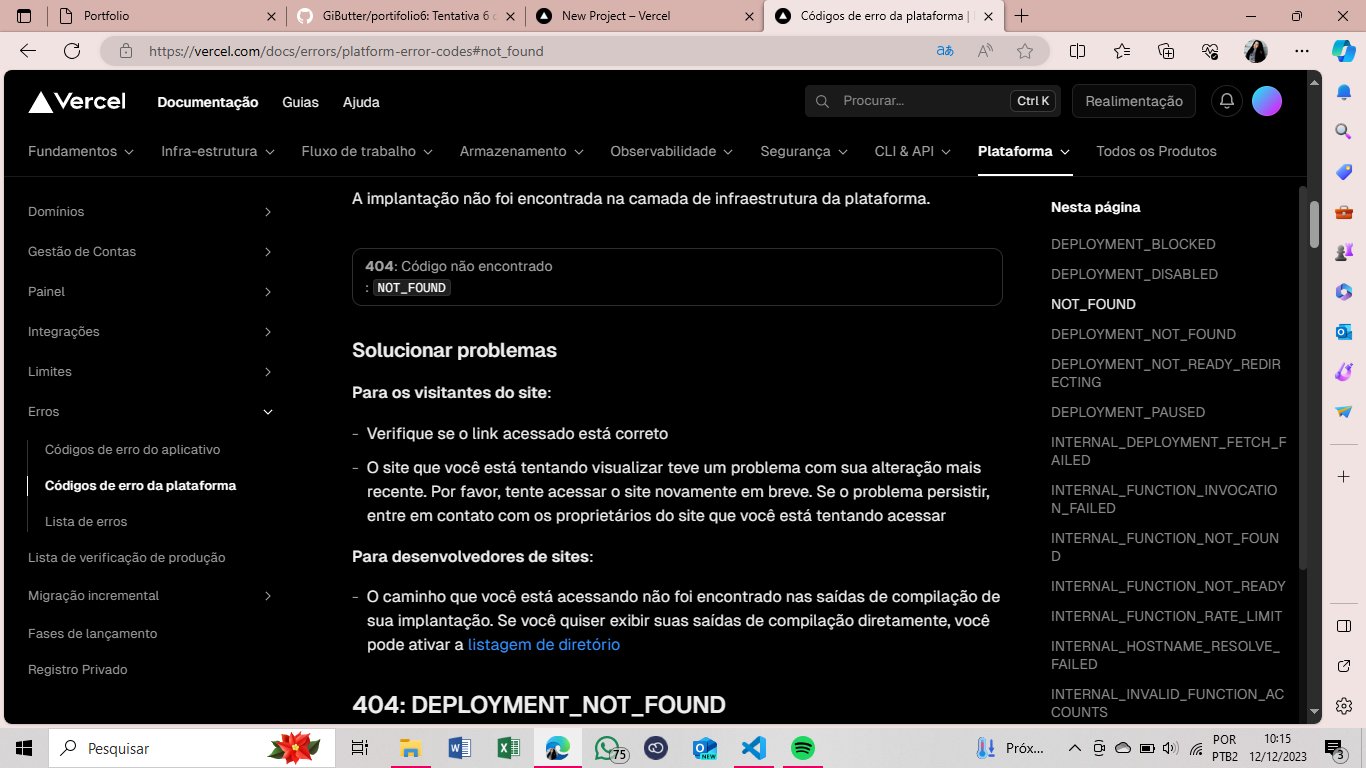Viewport: 1366px width, 768px height.
Task: Open WhatsApp from the taskbar
Action: click(x=608, y=748)
